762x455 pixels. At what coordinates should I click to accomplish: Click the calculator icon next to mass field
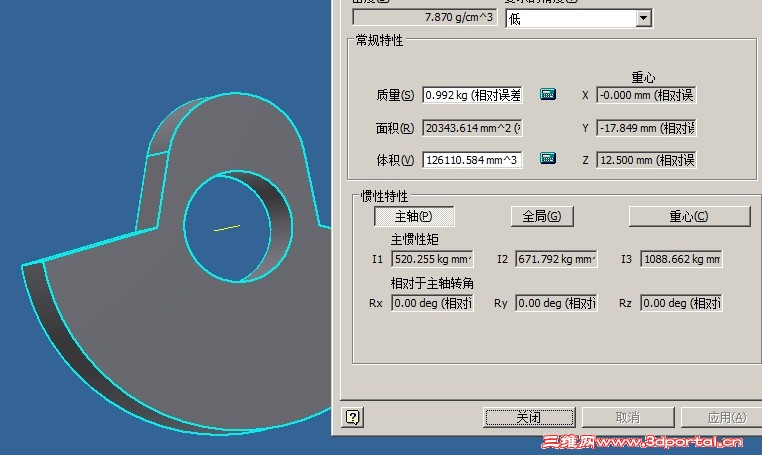pos(548,94)
